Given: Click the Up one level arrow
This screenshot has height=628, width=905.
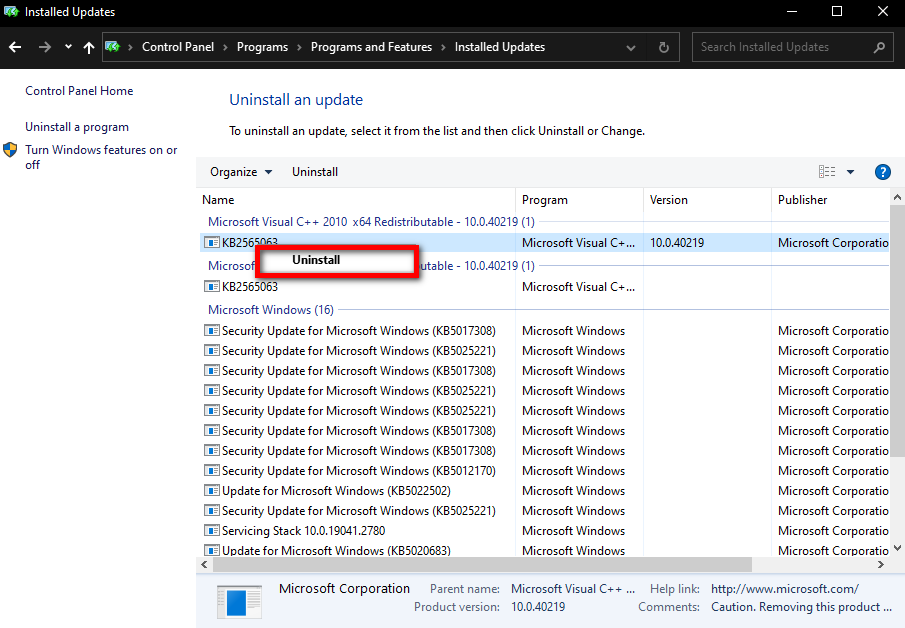Looking at the screenshot, I should [x=89, y=47].
